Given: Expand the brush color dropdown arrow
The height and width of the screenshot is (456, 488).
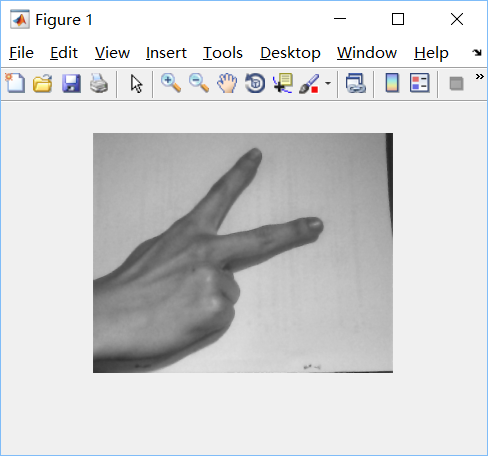Looking at the screenshot, I should (328, 83).
